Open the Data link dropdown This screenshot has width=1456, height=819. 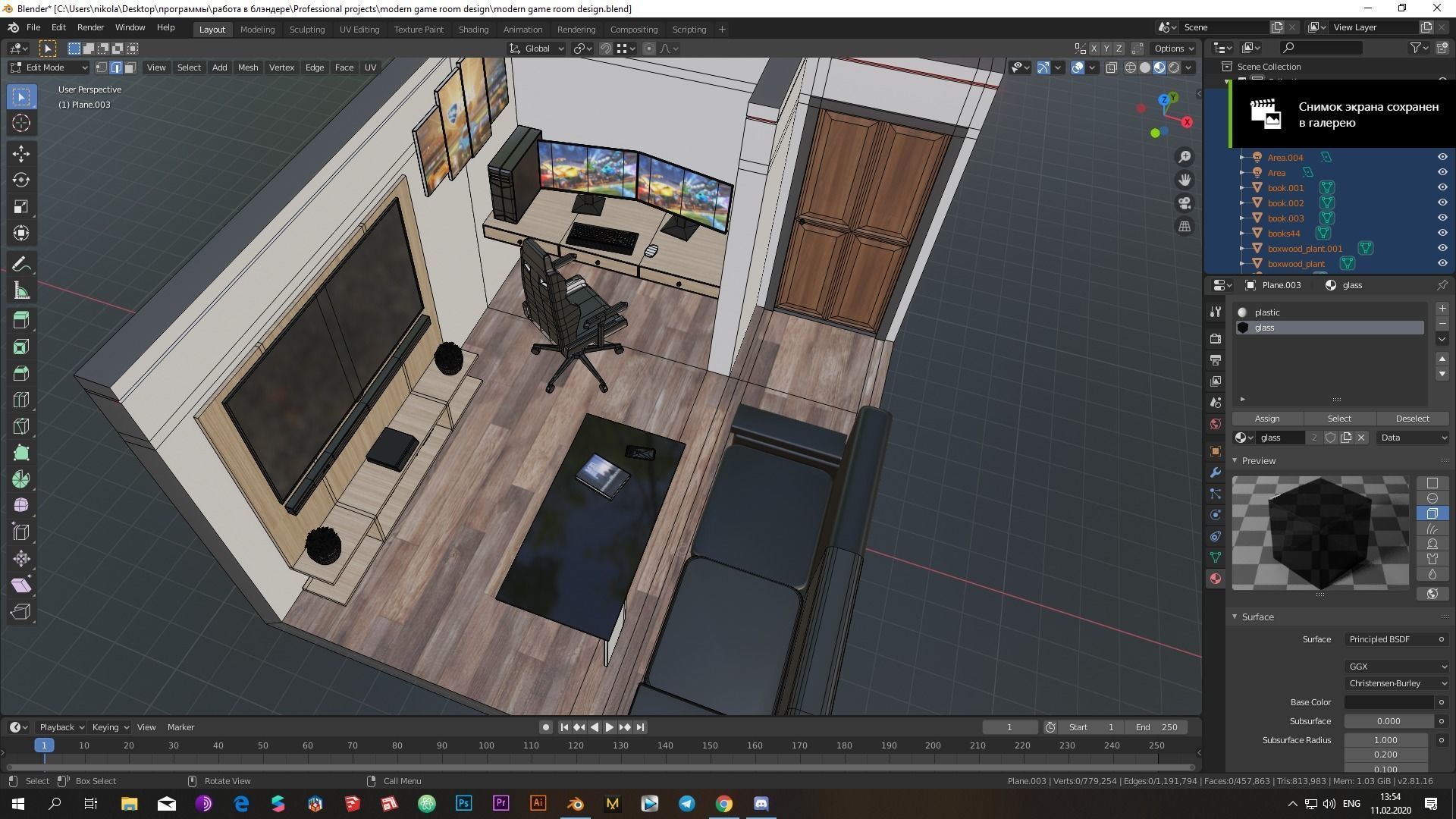[1414, 438]
